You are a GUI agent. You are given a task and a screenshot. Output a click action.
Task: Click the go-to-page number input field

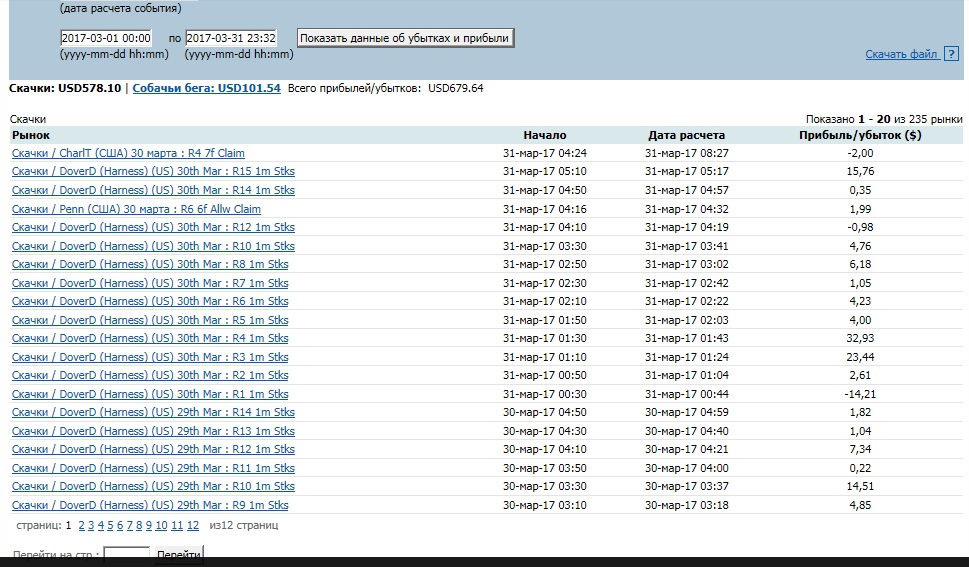coord(126,552)
